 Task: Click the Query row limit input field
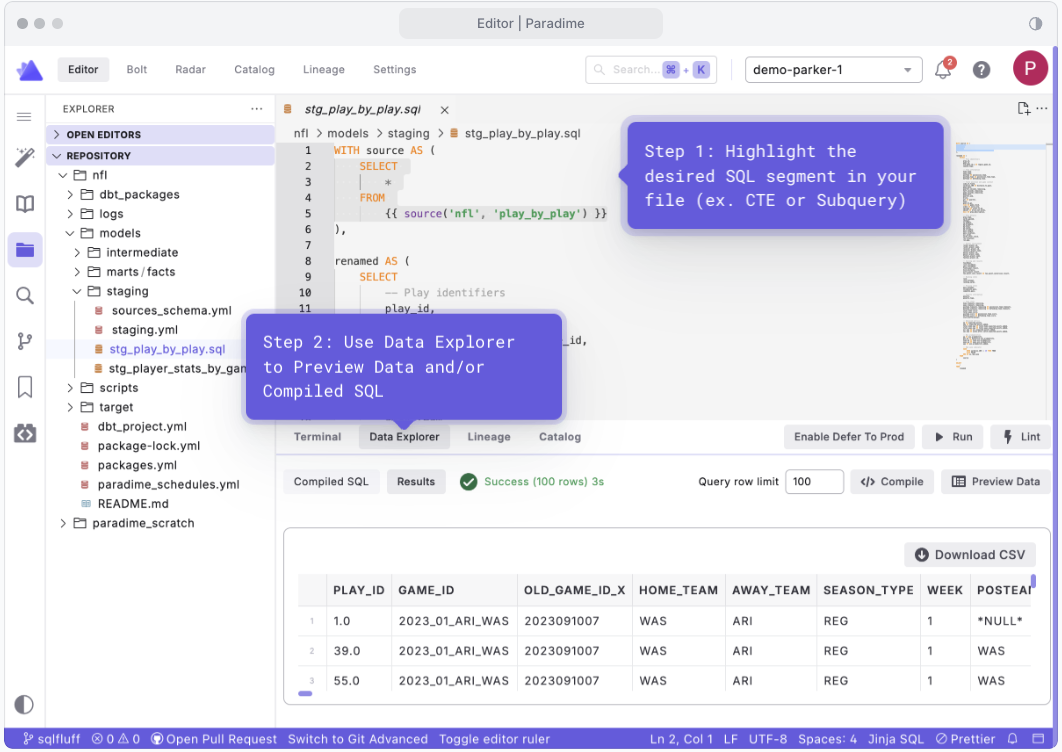point(813,482)
